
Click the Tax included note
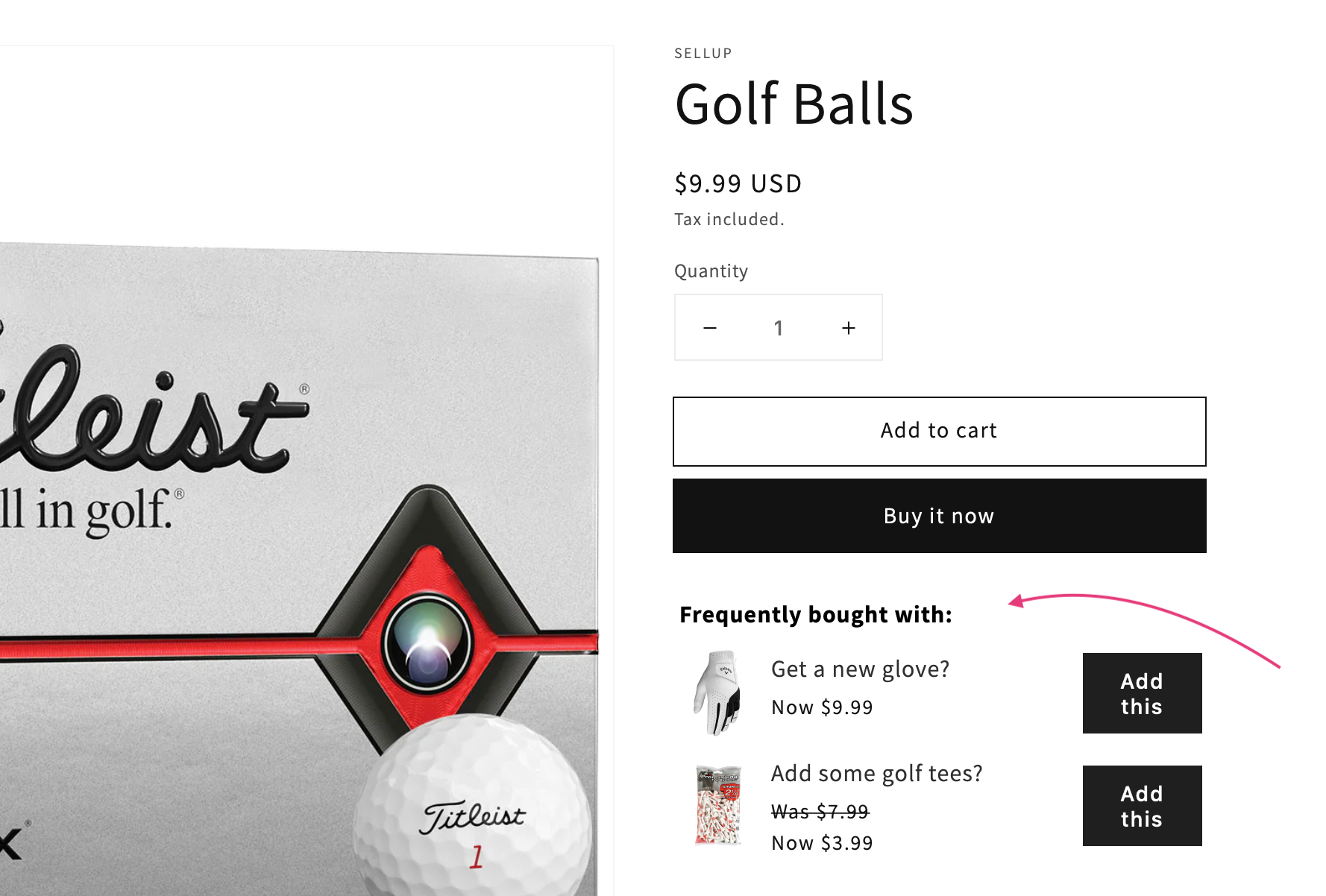[x=729, y=219]
